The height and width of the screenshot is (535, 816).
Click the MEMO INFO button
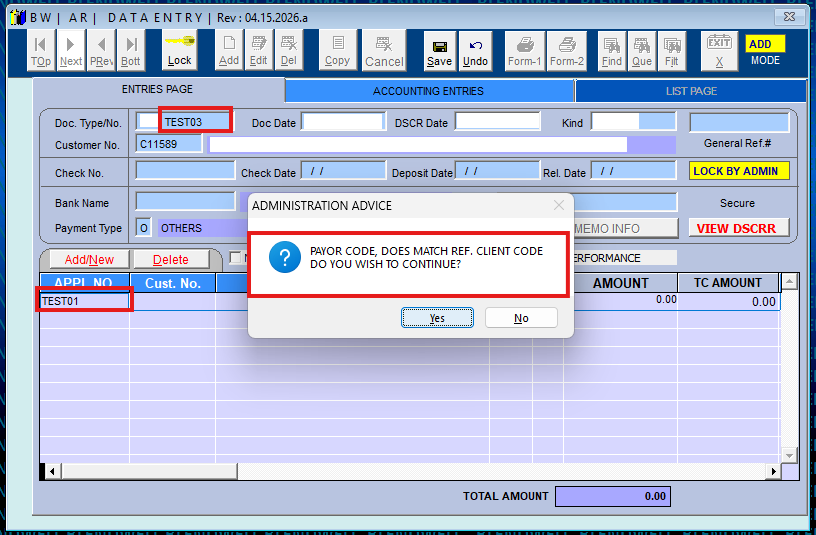[624, 228]
